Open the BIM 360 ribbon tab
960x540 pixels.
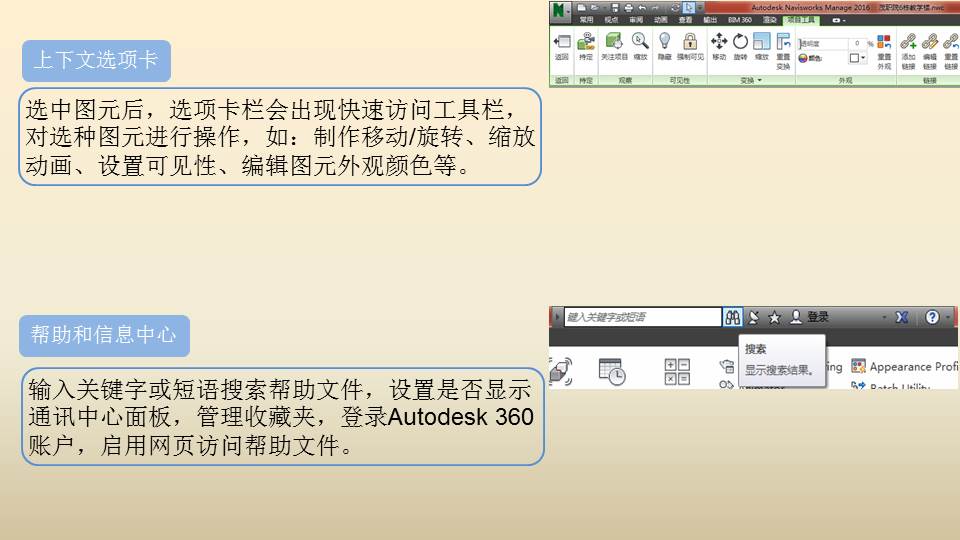pos(740,20)
